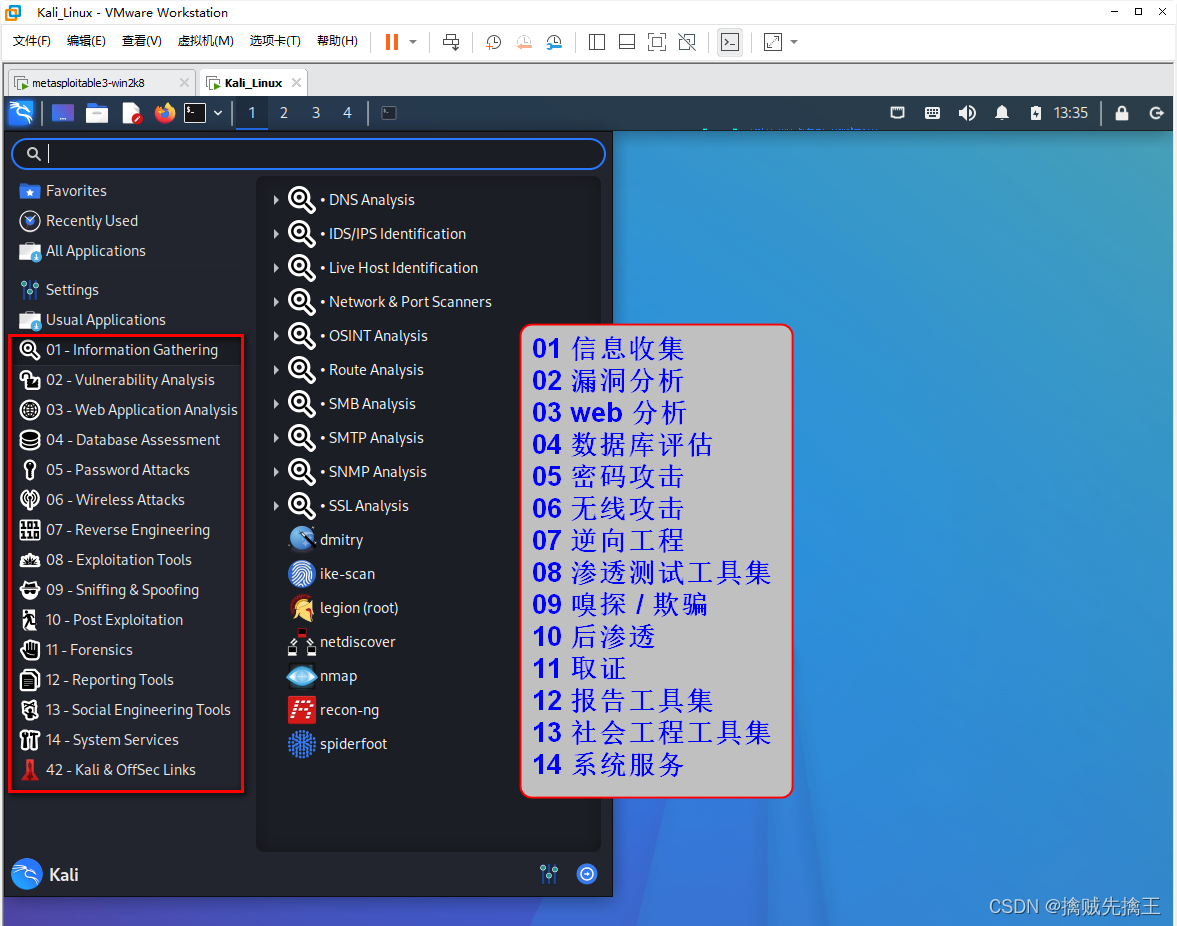Click the keyboard icon in Kali panel
1177x926 pixels.
click(x=932, y=113)
